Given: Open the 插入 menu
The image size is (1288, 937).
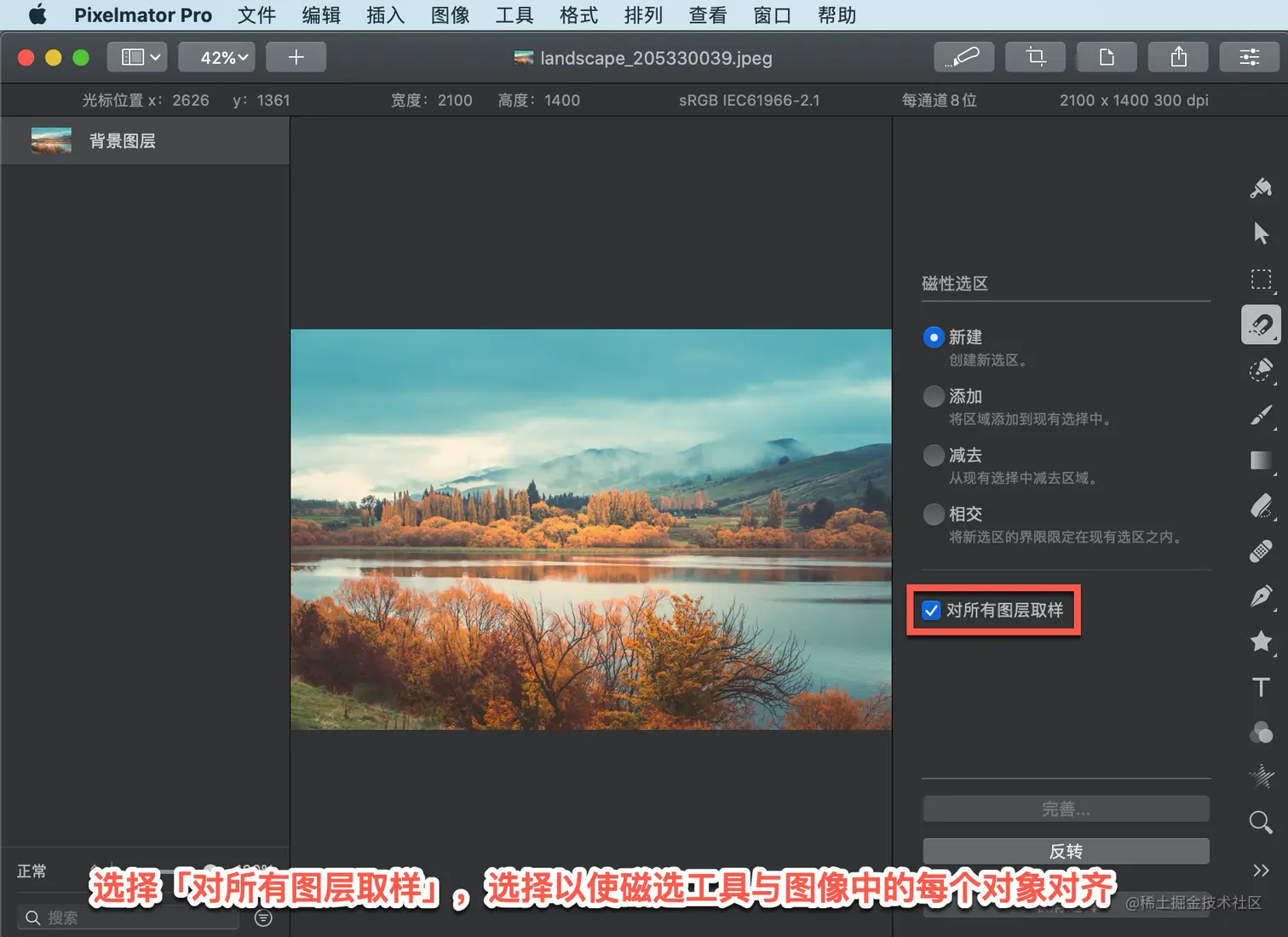Looking at the screenshot, I should click(x=386, y=15).
